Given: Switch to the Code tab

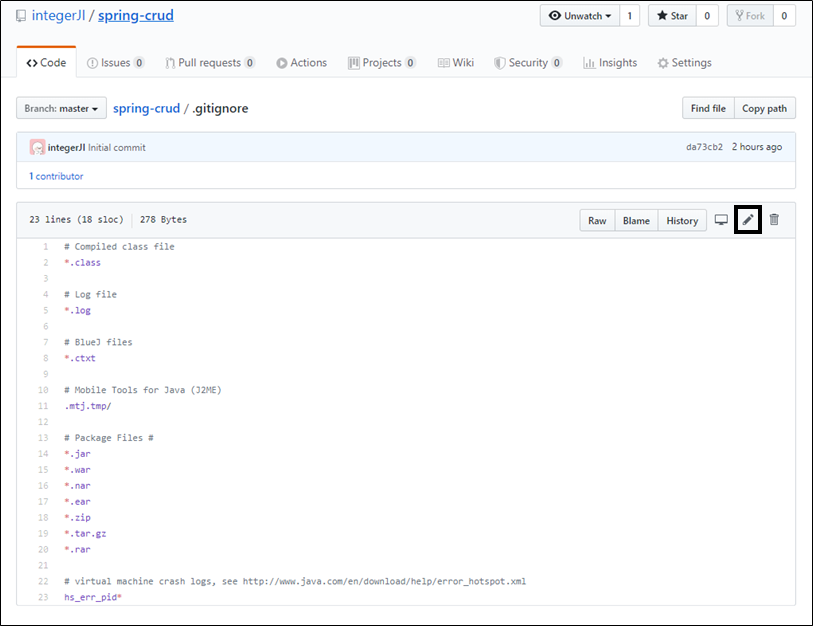Looking at the screenshot, I should click(46, 63).
